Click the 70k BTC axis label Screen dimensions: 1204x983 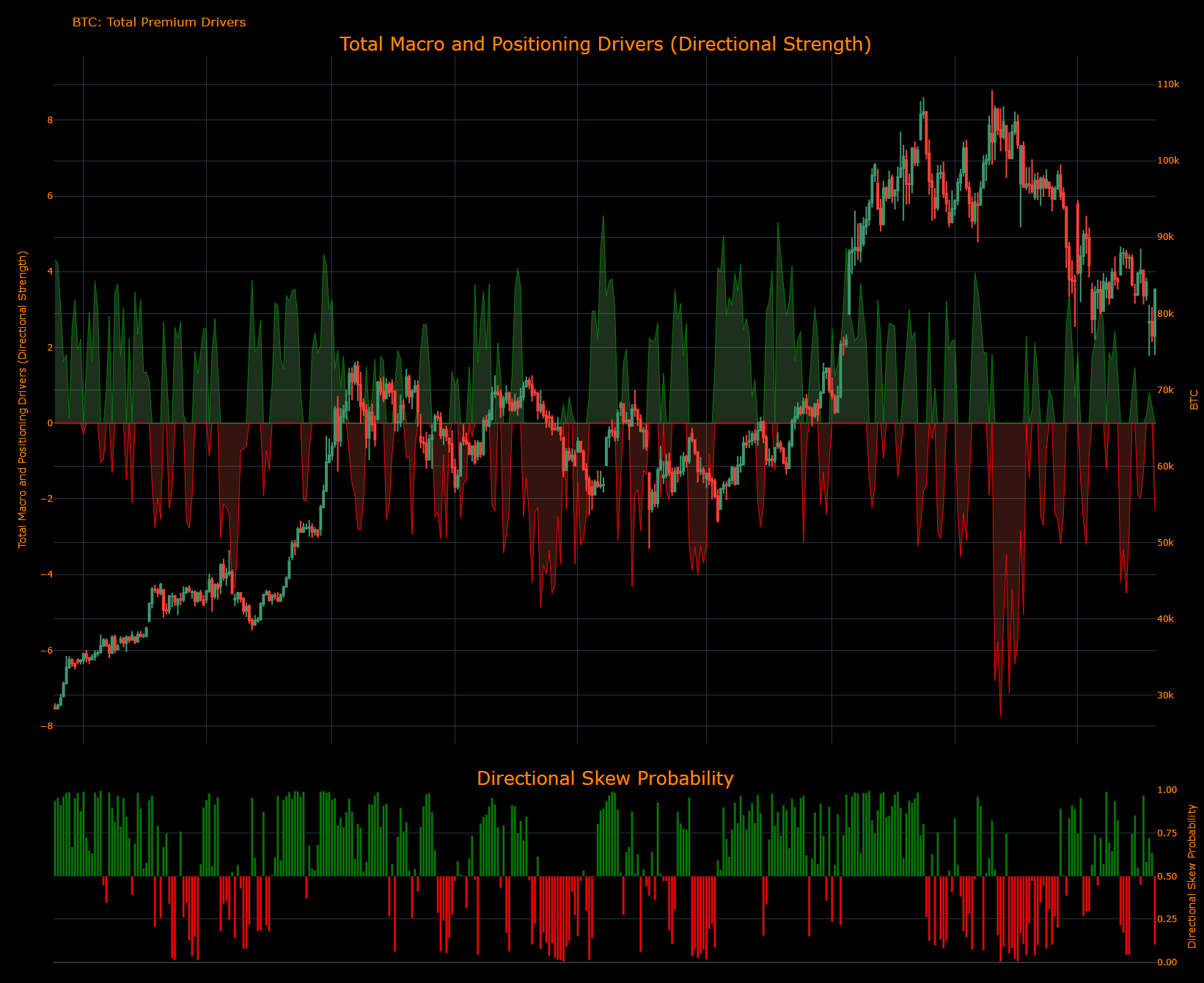pyautogui.click(x=1166, y=390)
